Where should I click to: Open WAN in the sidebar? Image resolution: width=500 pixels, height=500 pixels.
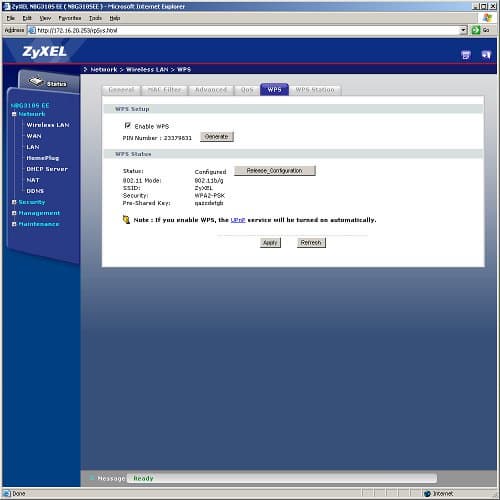click(34, 136)
